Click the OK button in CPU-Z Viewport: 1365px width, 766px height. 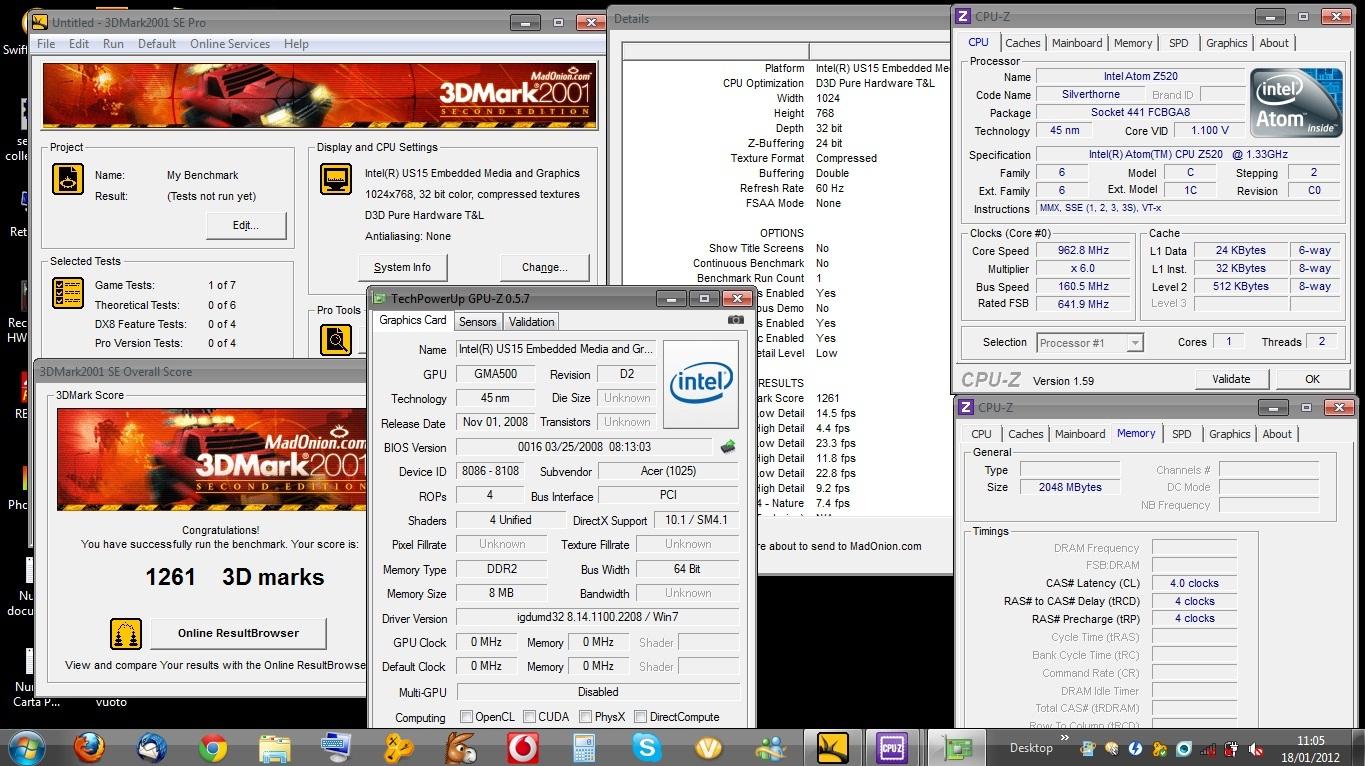[1312, 379]
